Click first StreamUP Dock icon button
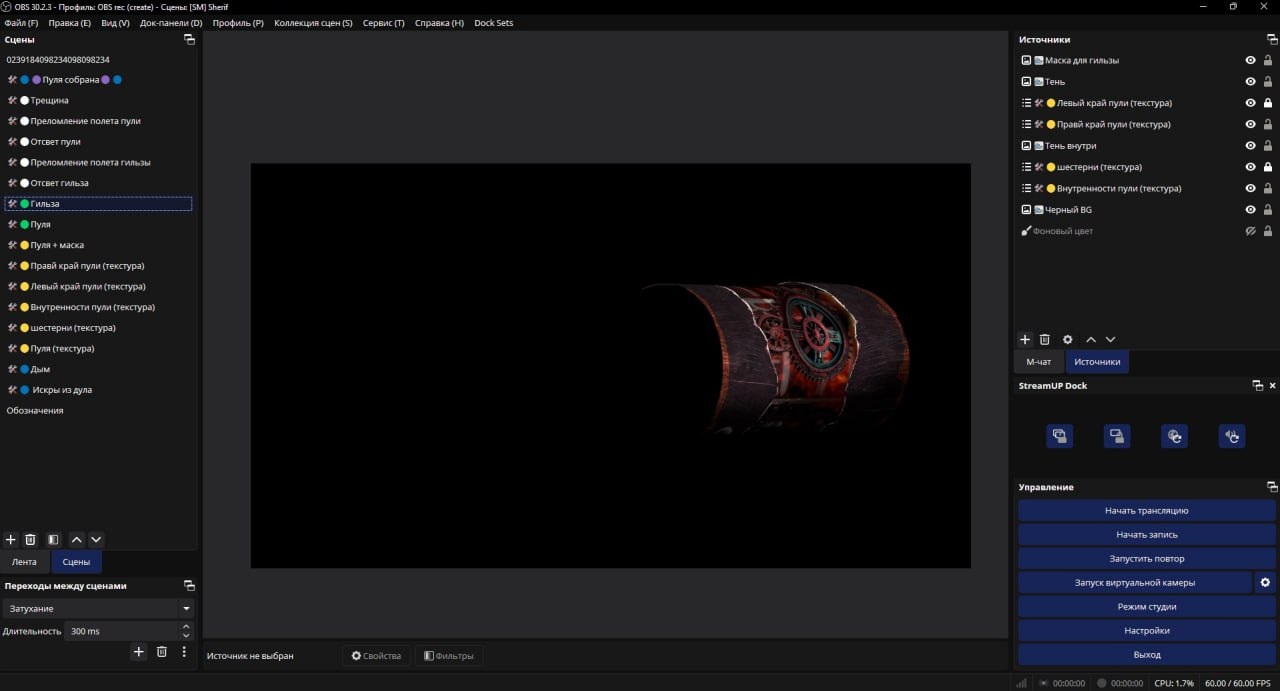 (1060, 436)
